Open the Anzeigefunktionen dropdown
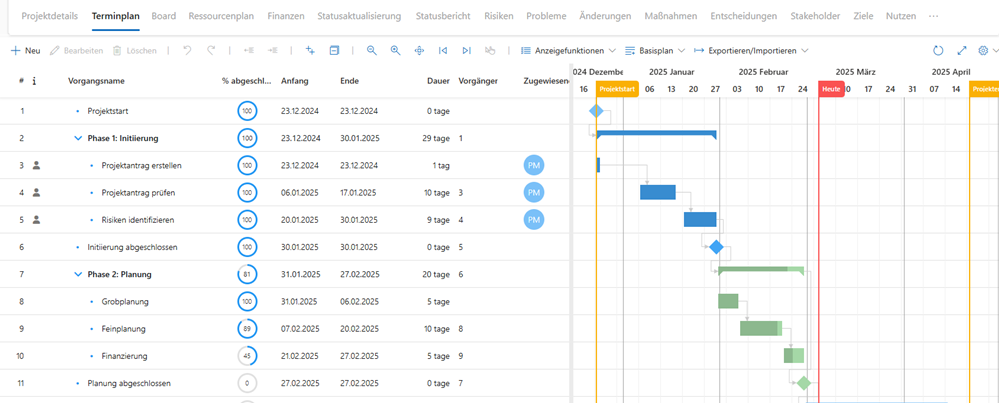 click(x=568, y=50)
